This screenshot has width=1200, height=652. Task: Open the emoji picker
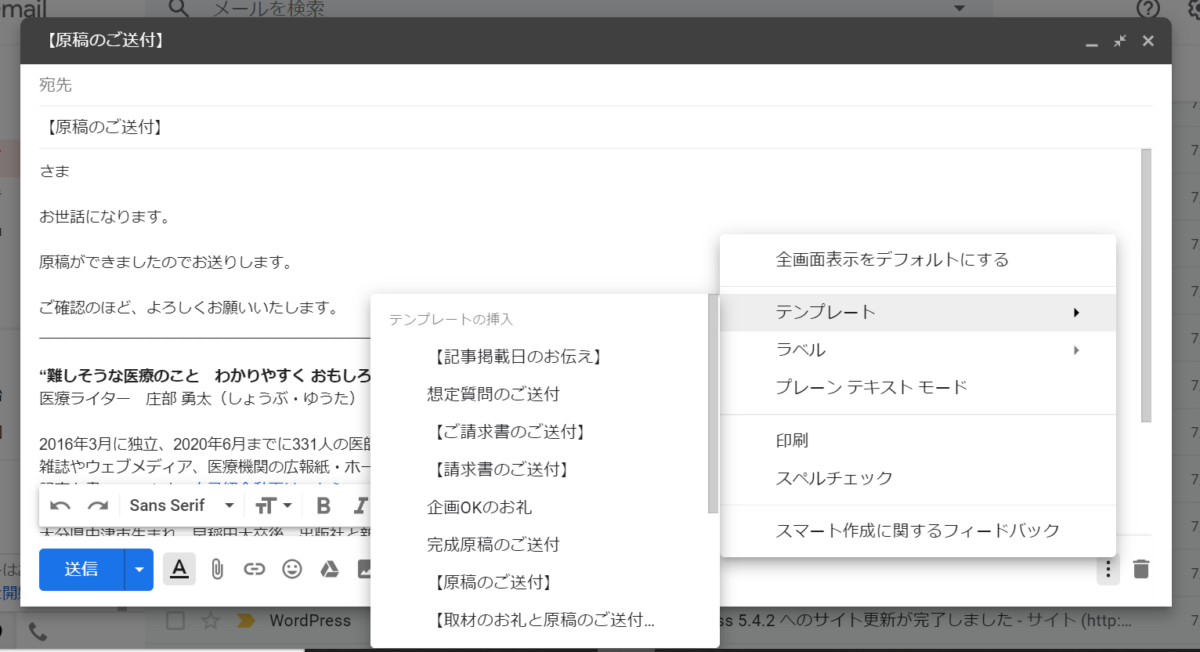[x=292, y=569]
